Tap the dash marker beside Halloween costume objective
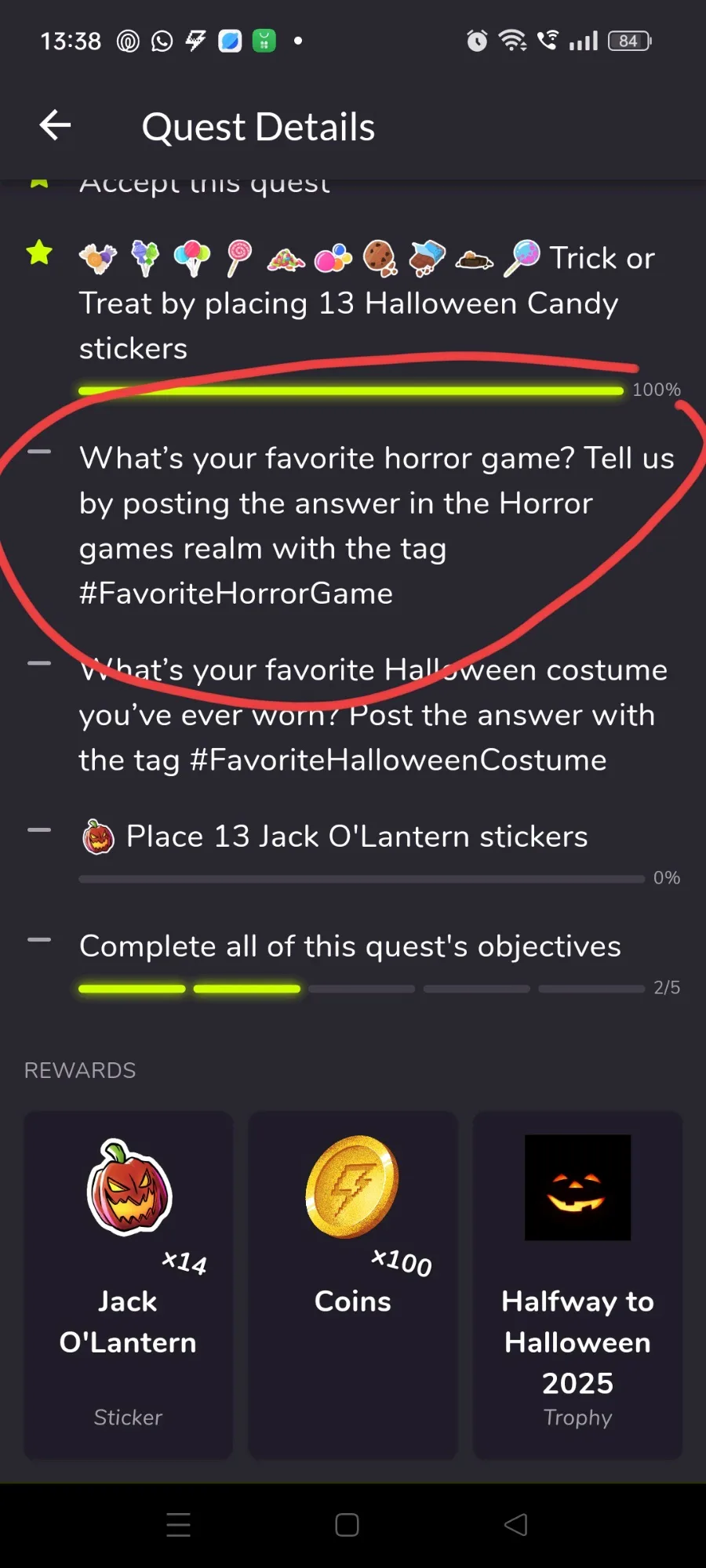The image size is (706, 1568). 39,663
